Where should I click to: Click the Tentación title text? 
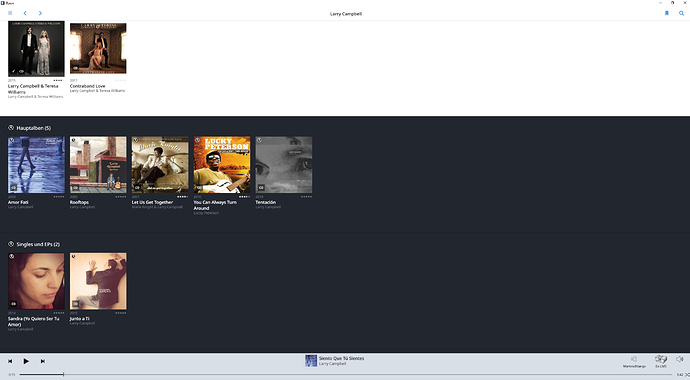[x=266, y=202]
